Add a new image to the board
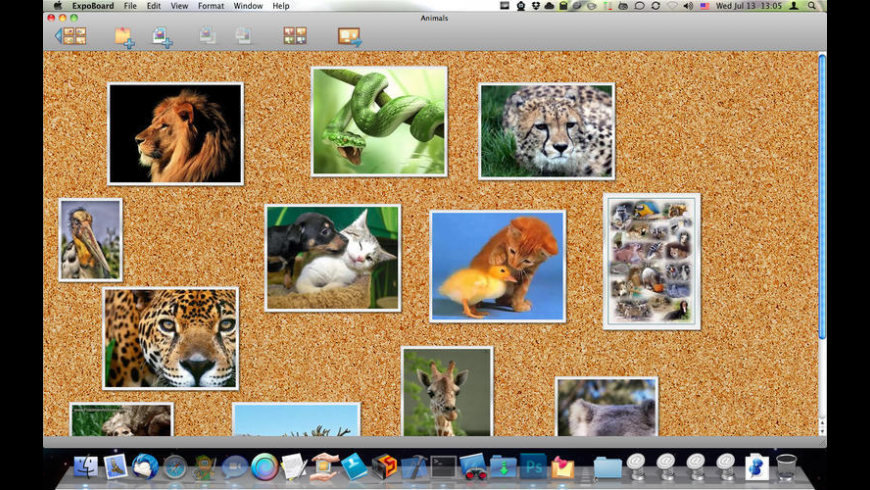This screenshot has width=870, height=490. 162,37
